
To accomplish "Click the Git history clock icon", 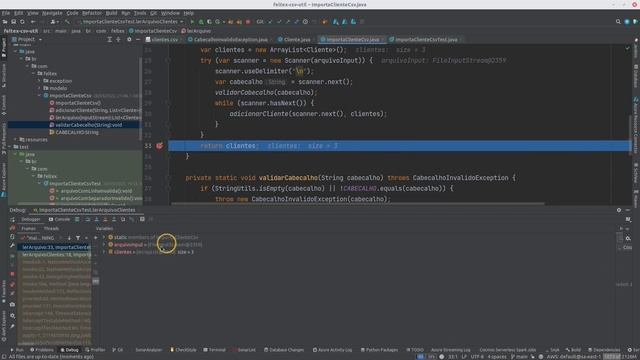I will click(305, 22).
